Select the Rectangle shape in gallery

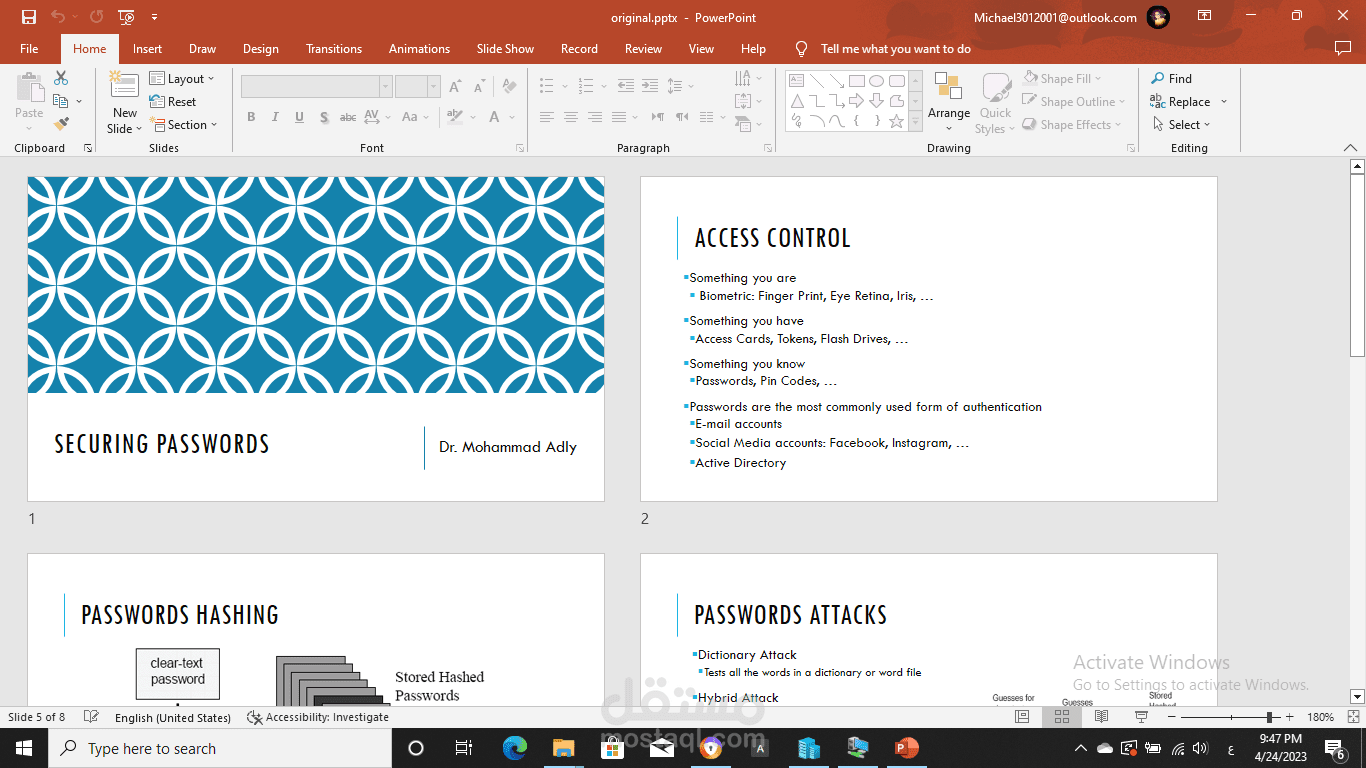[857, 80]
